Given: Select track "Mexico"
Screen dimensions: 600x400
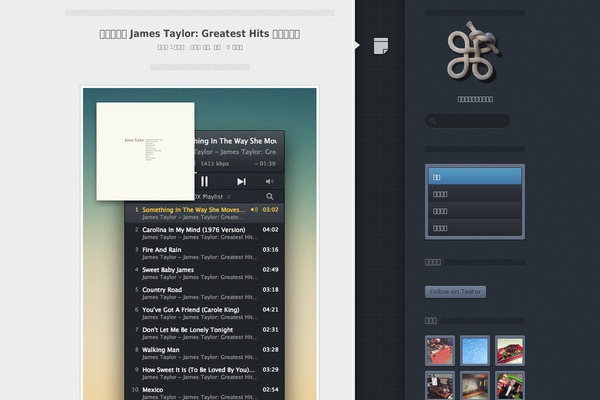Looking at the screenshot, I should tap(204, 392).
